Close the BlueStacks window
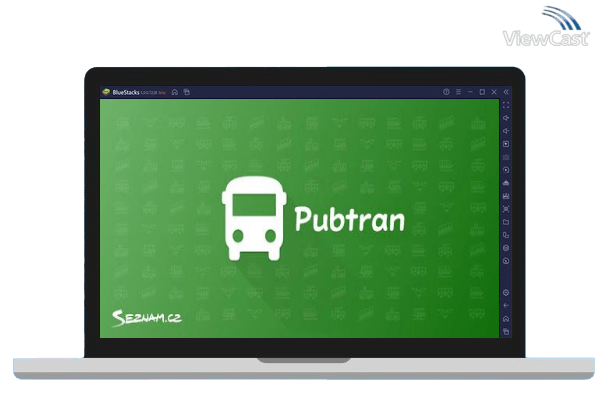602x414 pixels. pos(494,92)
